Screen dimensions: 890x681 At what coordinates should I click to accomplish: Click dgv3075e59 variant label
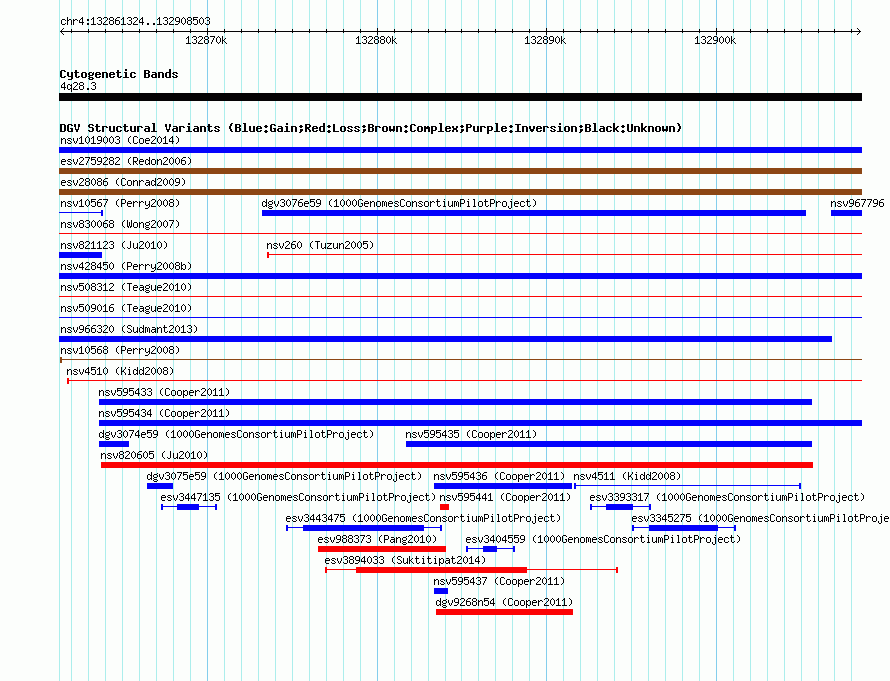tap(284, 476)
